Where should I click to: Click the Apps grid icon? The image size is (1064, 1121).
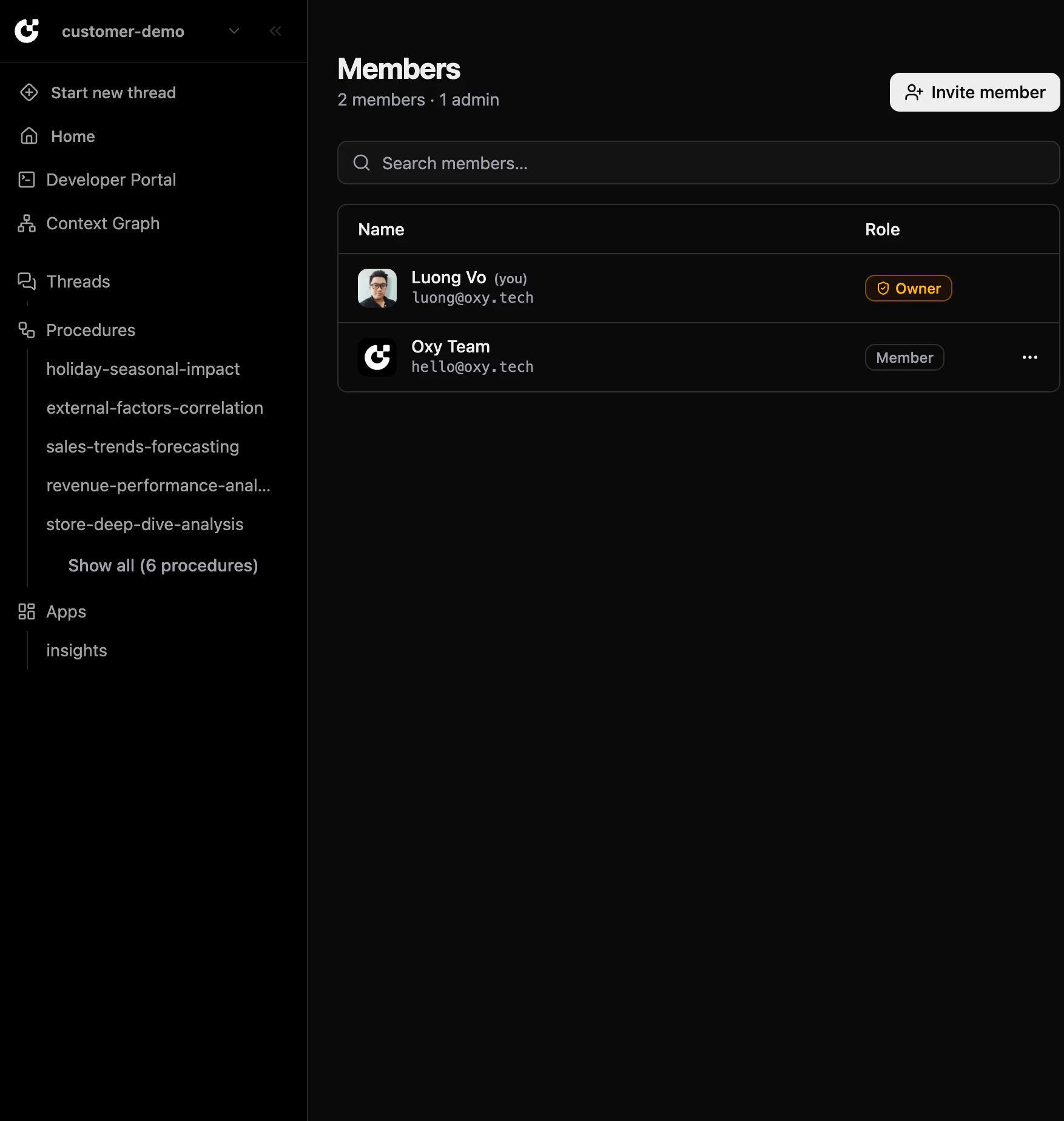coord(26,611)
